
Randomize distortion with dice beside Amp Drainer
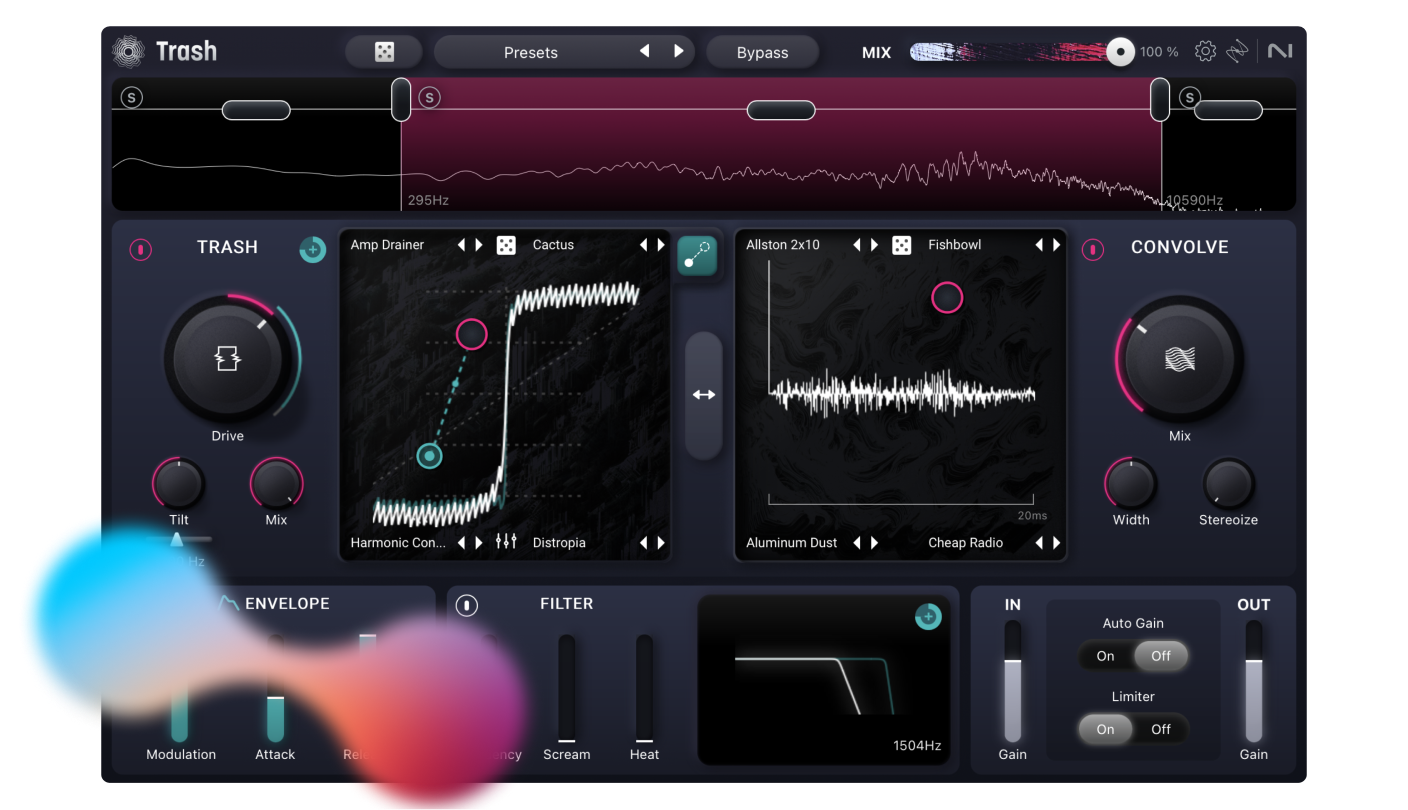[x=506, y=245]
